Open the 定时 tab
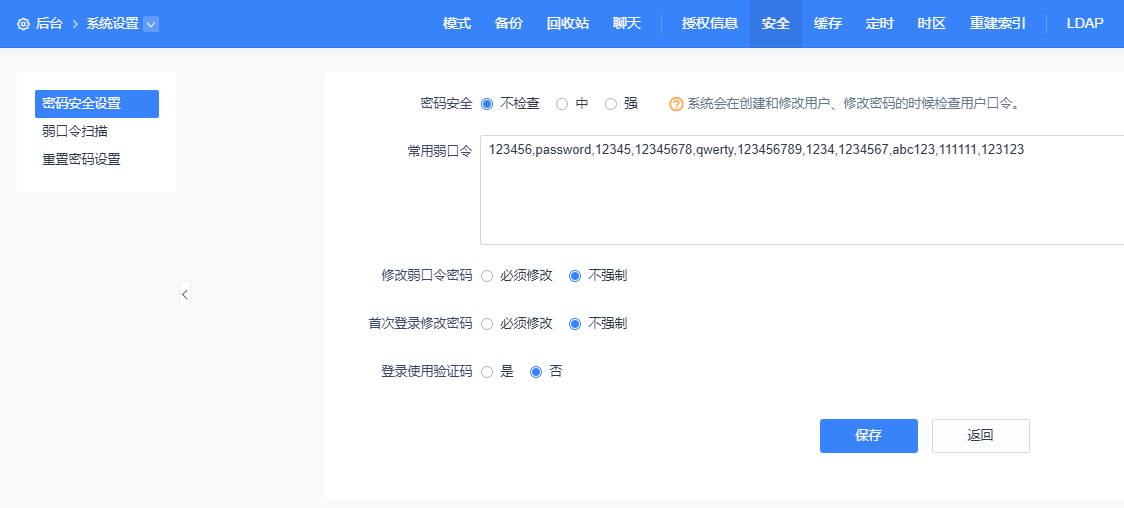This screenshot has height=508, width=1124. click(x=880, y=24)
